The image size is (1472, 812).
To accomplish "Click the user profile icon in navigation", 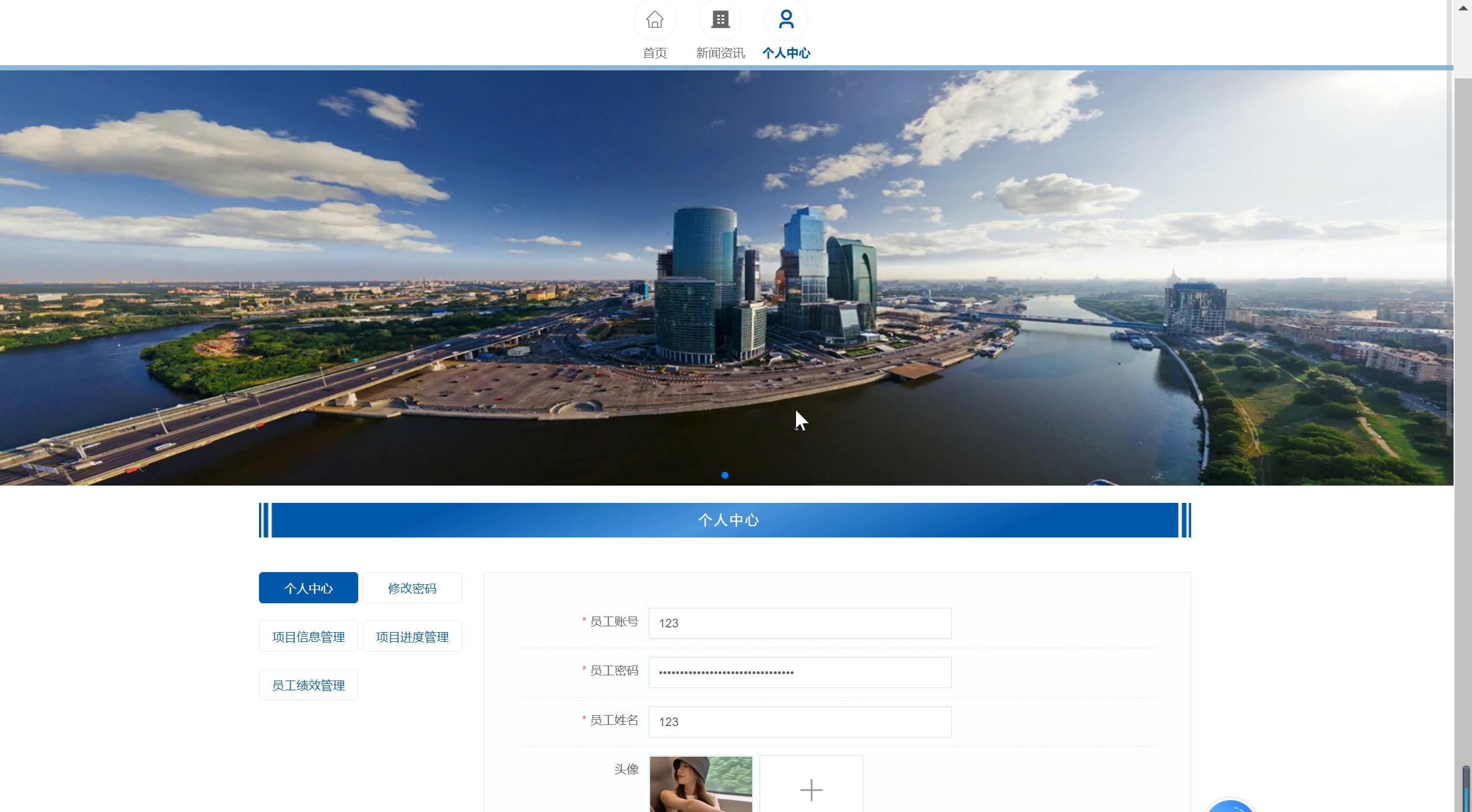I will (786, 20).
